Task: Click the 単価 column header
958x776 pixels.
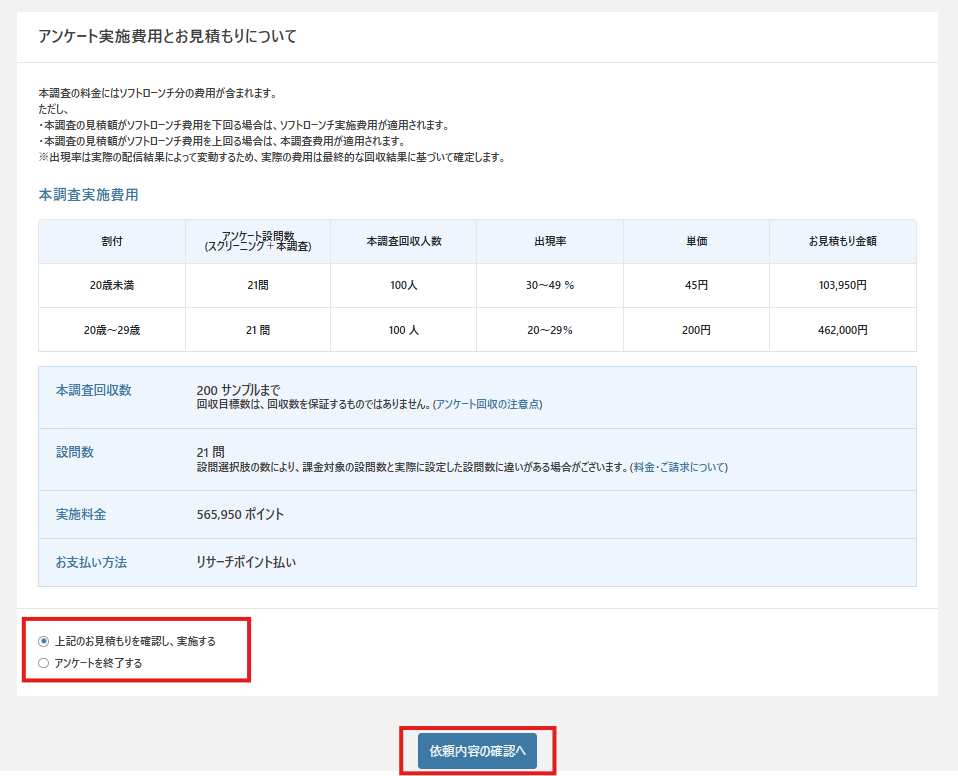Action: click(696, 242)
